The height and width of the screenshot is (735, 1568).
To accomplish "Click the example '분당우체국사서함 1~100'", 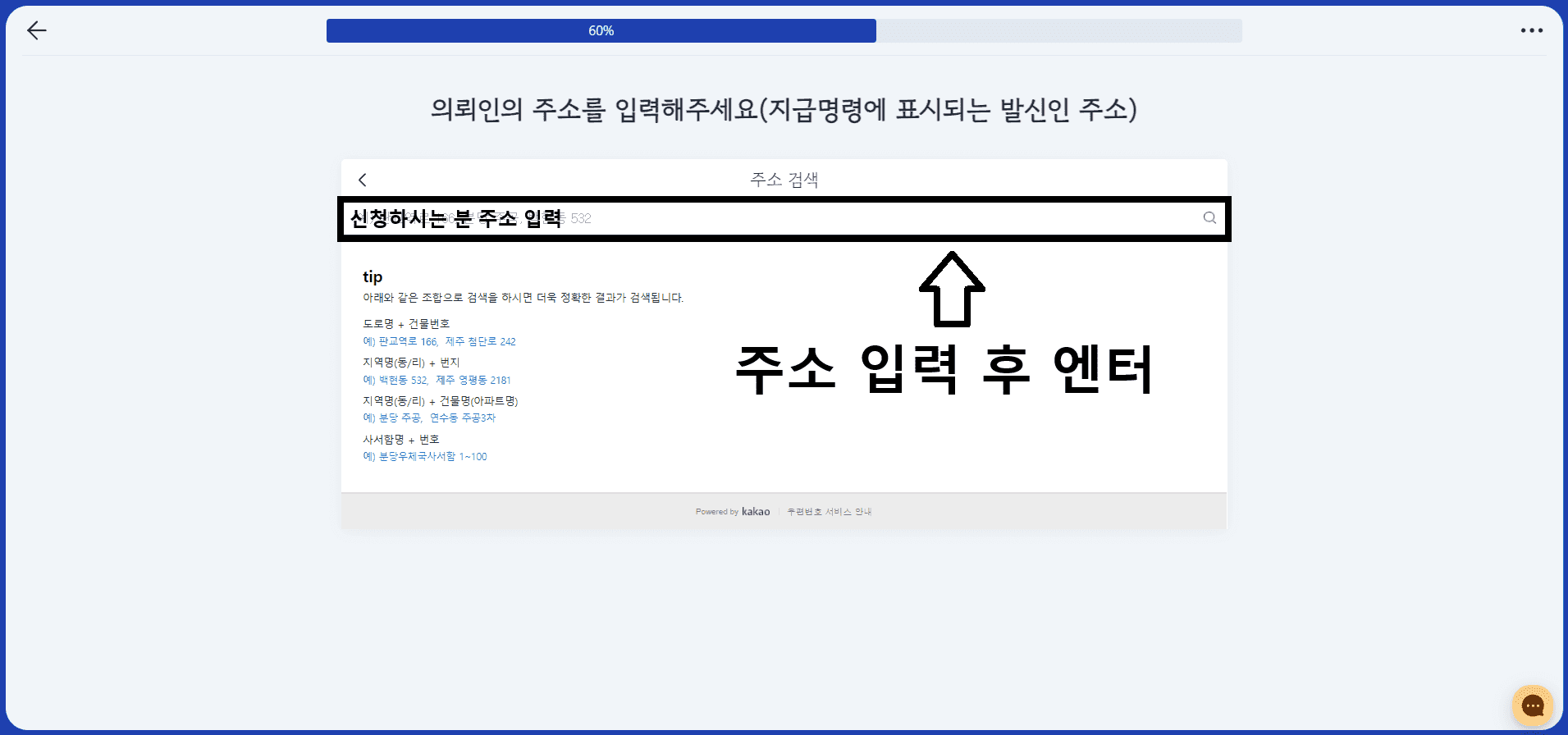I will (x=425, y=456).
